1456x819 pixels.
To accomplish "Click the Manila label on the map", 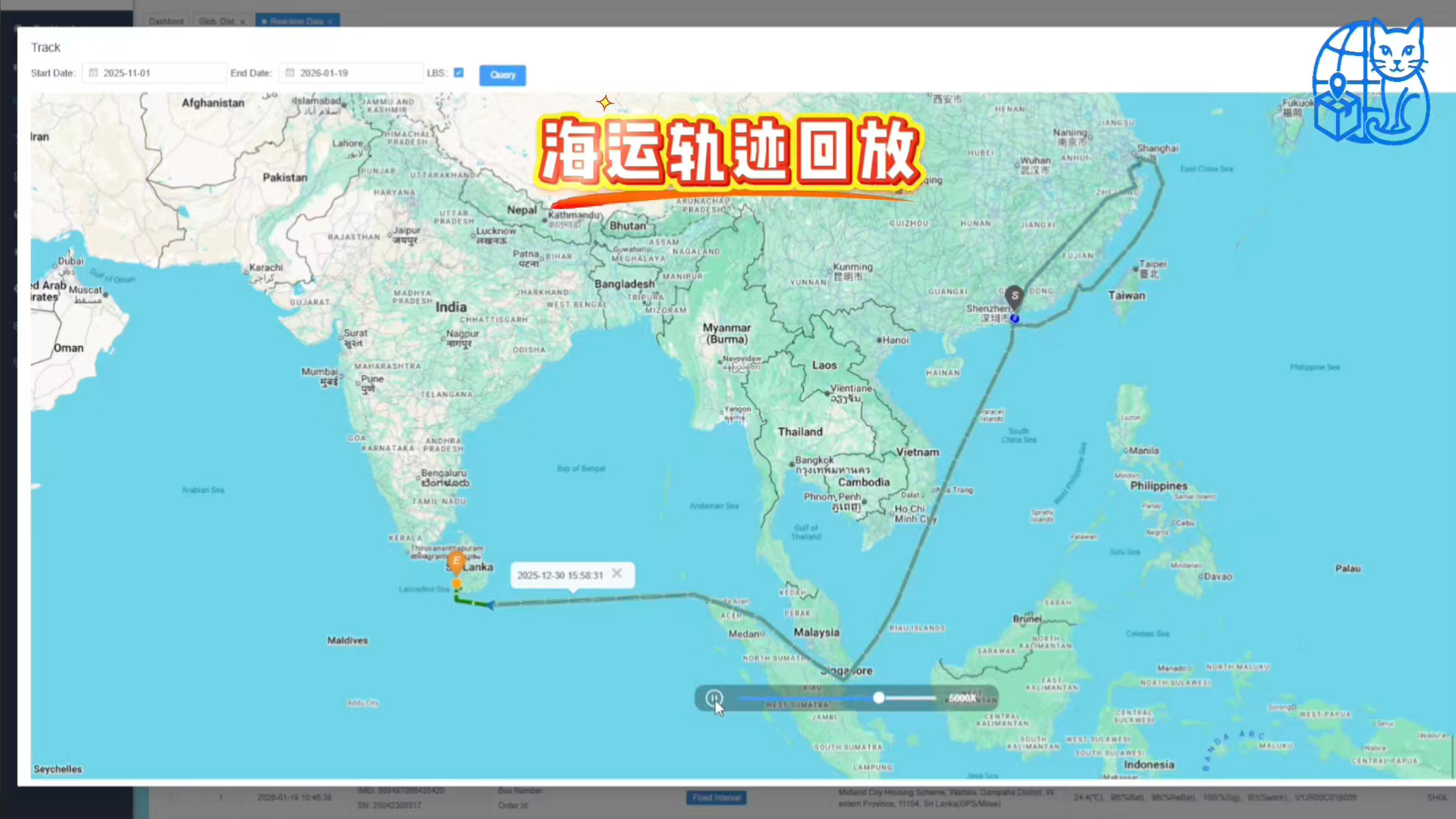I will point(1144,450).
